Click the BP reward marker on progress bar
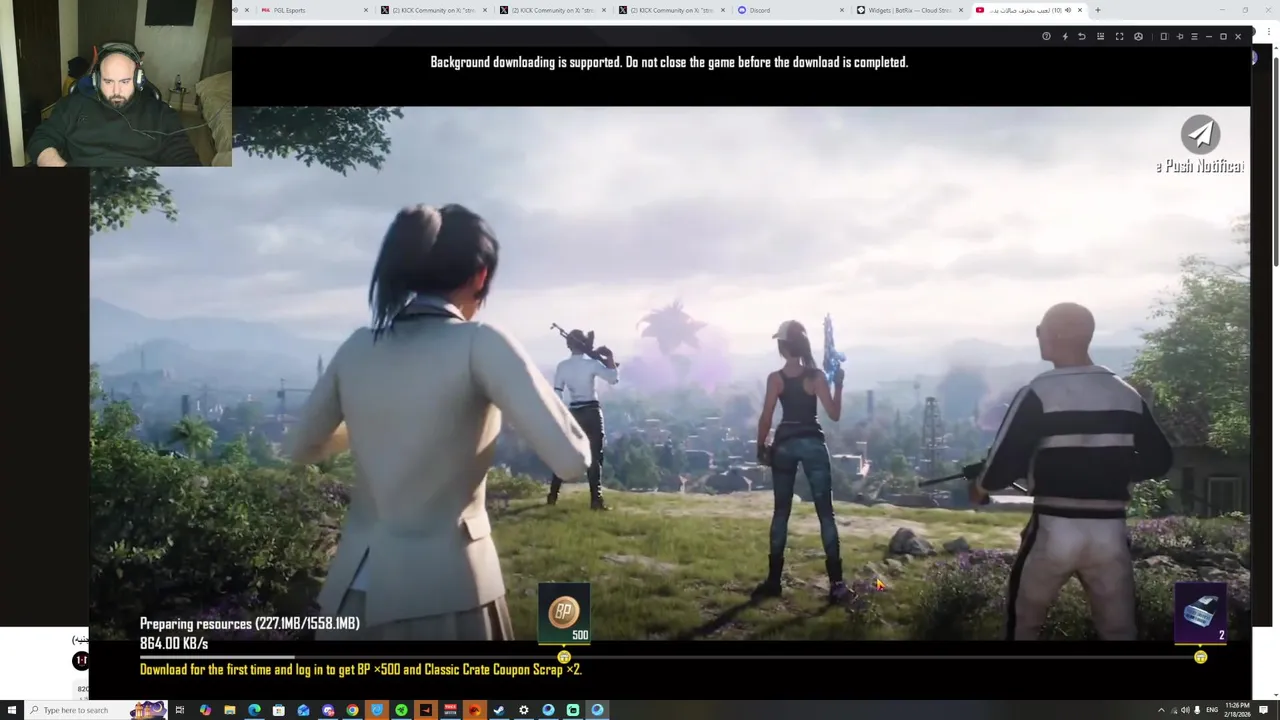1280x720 pixels. click(564, 657)
